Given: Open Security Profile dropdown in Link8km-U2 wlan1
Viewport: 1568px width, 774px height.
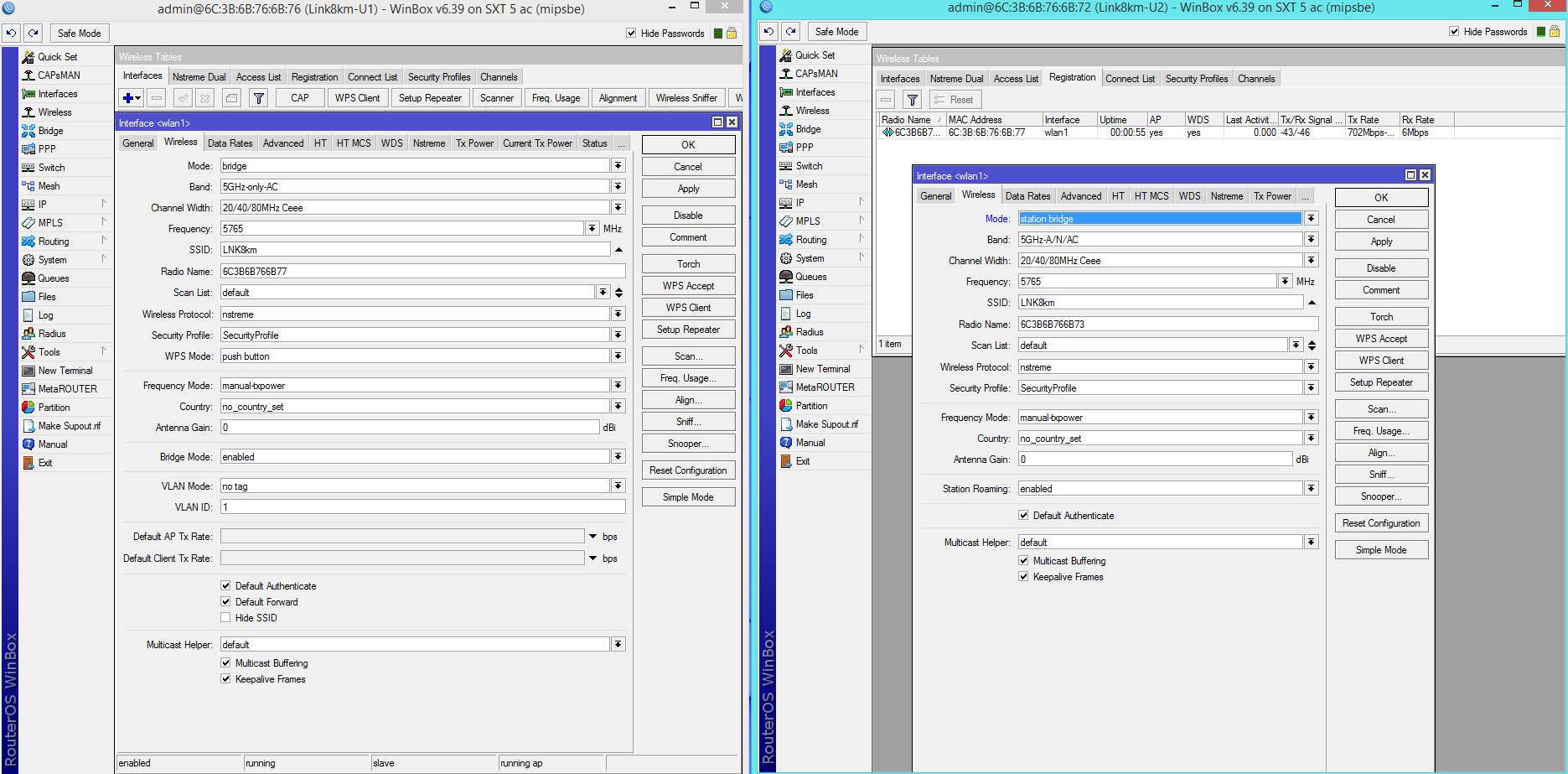Looking at the screenshot, I should (x=1312, y=388).
